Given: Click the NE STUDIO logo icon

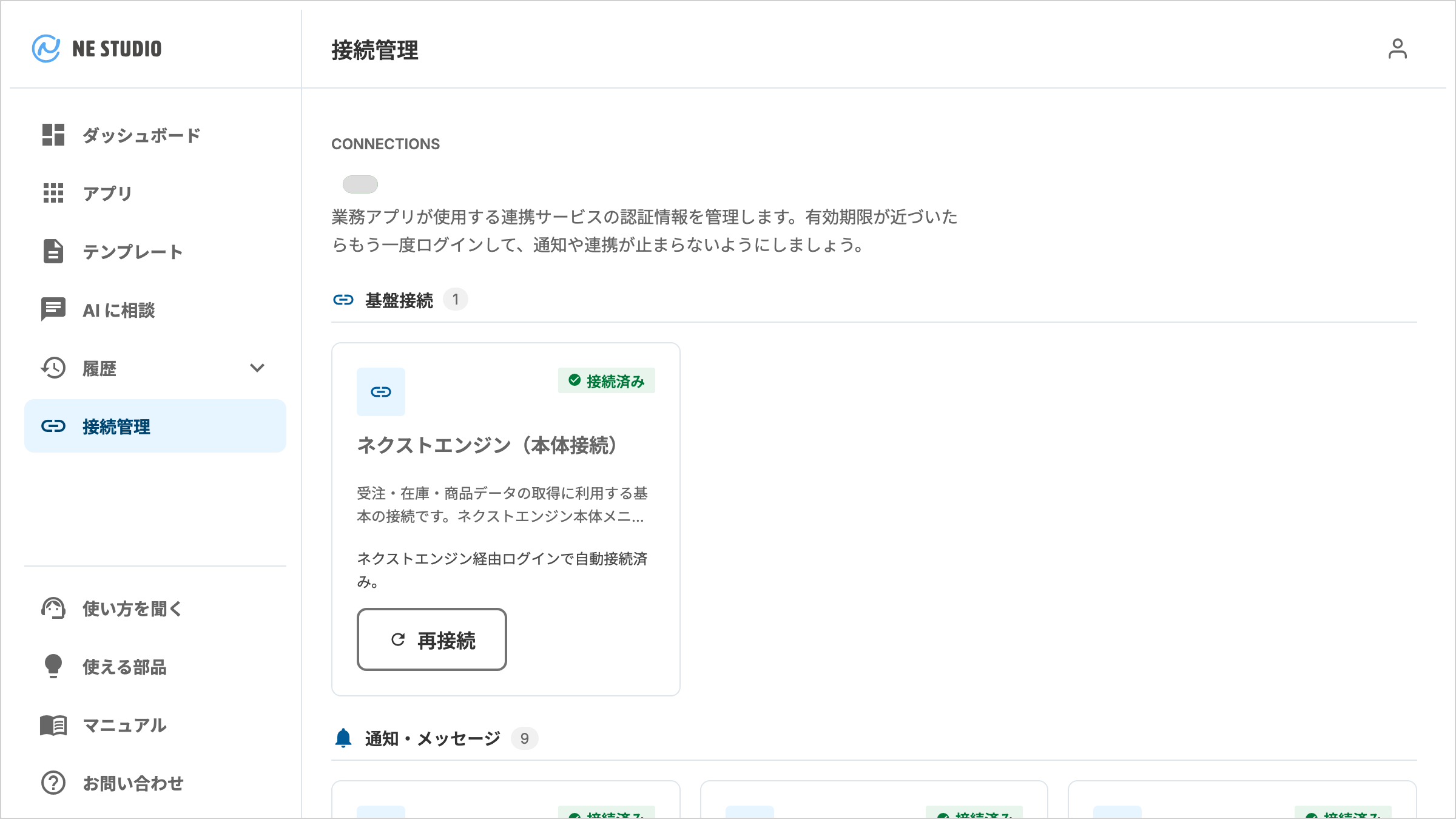Looking at the screenshot, I should (x=46, y=49).
